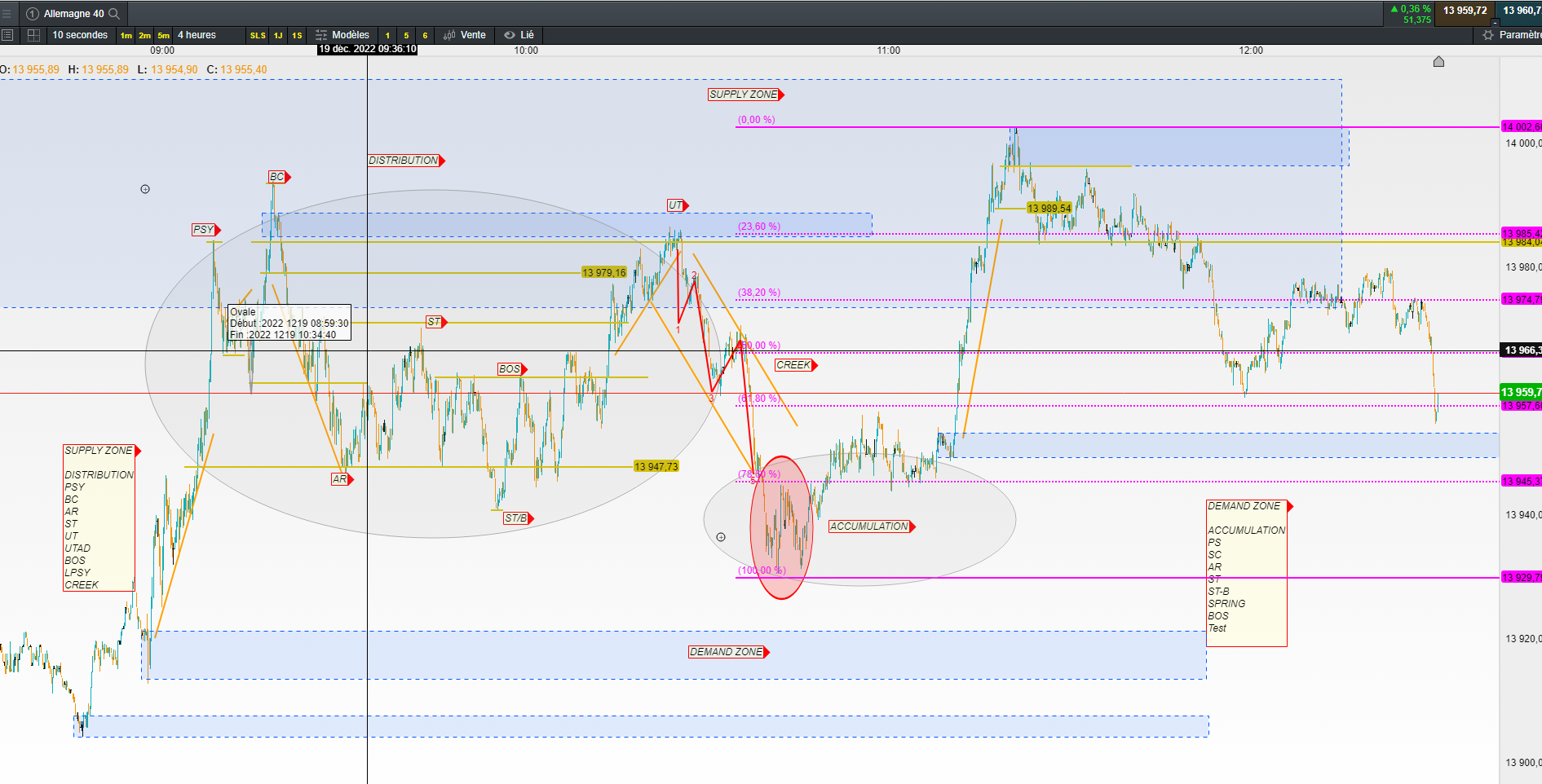Open the hamburger menu at top-left
Screen dimensions: 1542x784
point(7,14)
